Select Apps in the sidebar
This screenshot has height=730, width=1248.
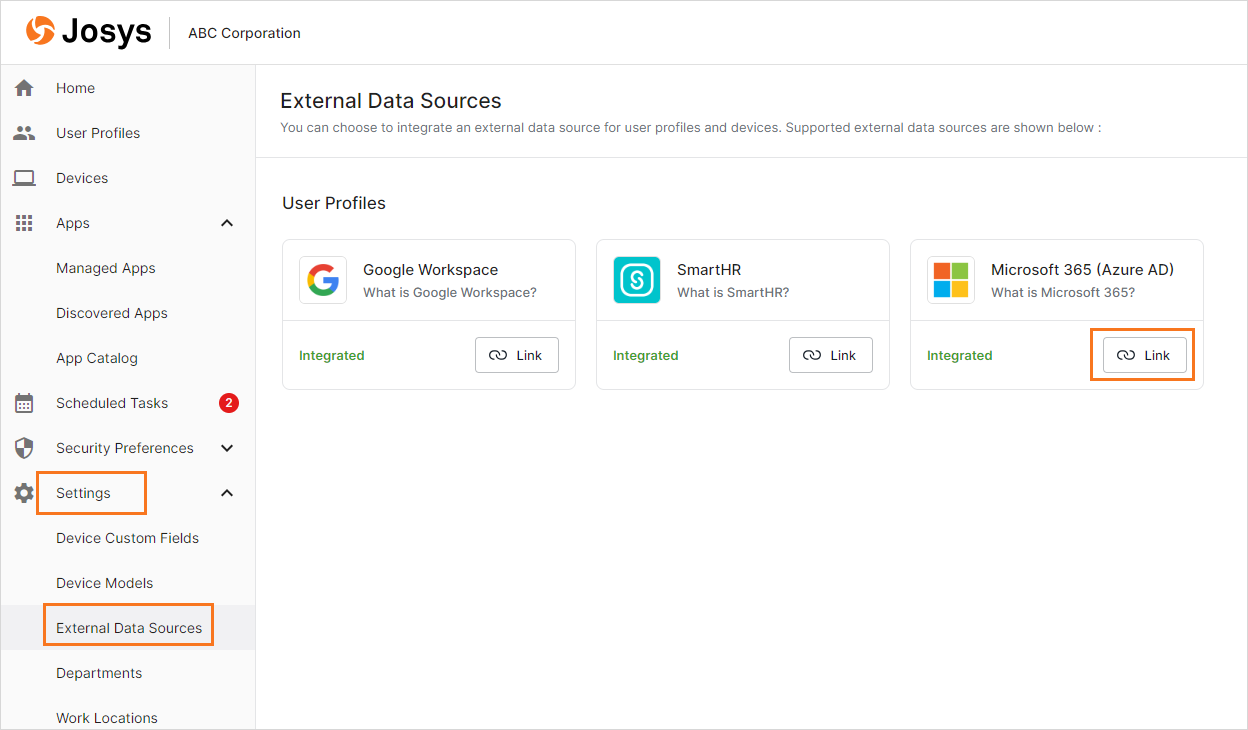tap(73, 223)
